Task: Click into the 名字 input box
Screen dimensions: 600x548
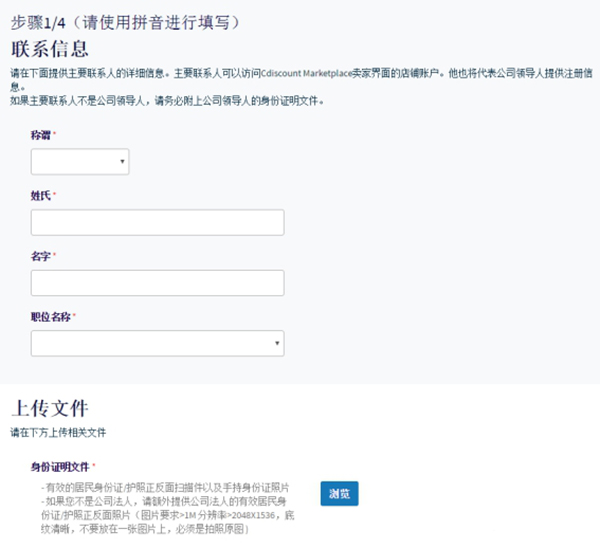Action: coord(157,283)
